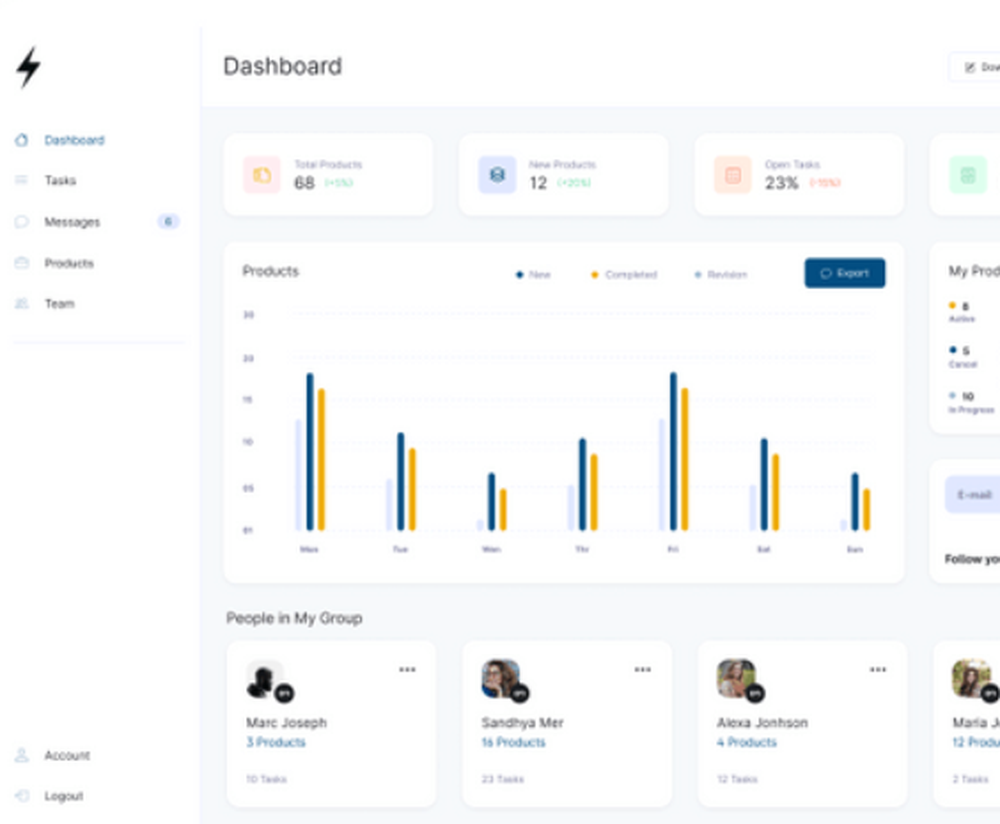1000x824 pixels.
Task: Click the Total Products value 68
Action: coord(304,183)
